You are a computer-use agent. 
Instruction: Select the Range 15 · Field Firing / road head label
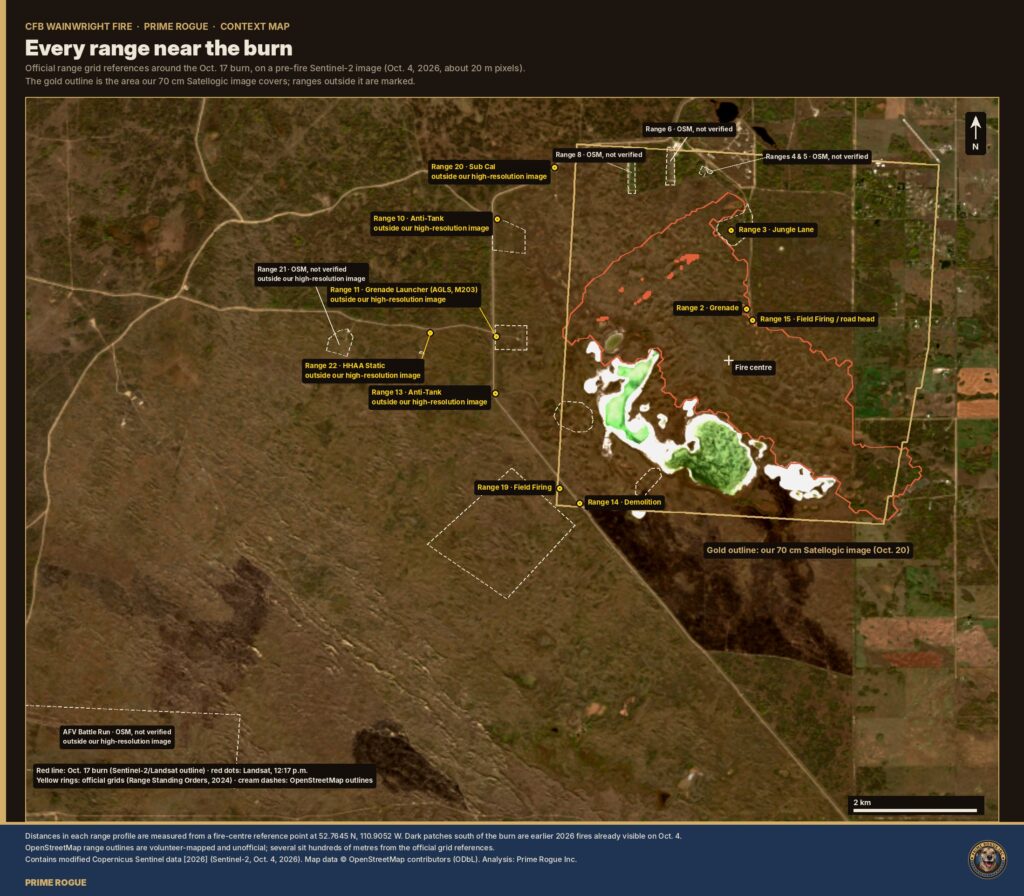(817, 319)
